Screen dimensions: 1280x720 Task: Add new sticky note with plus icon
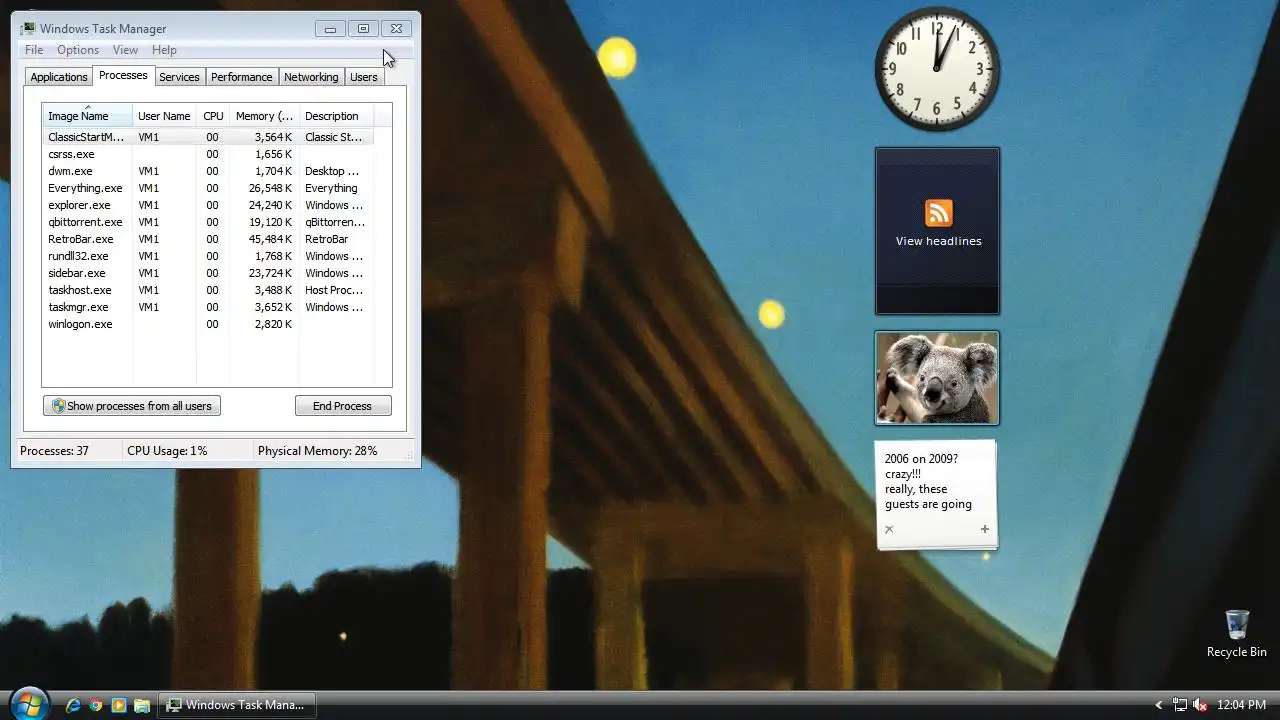tap(984, 529)
